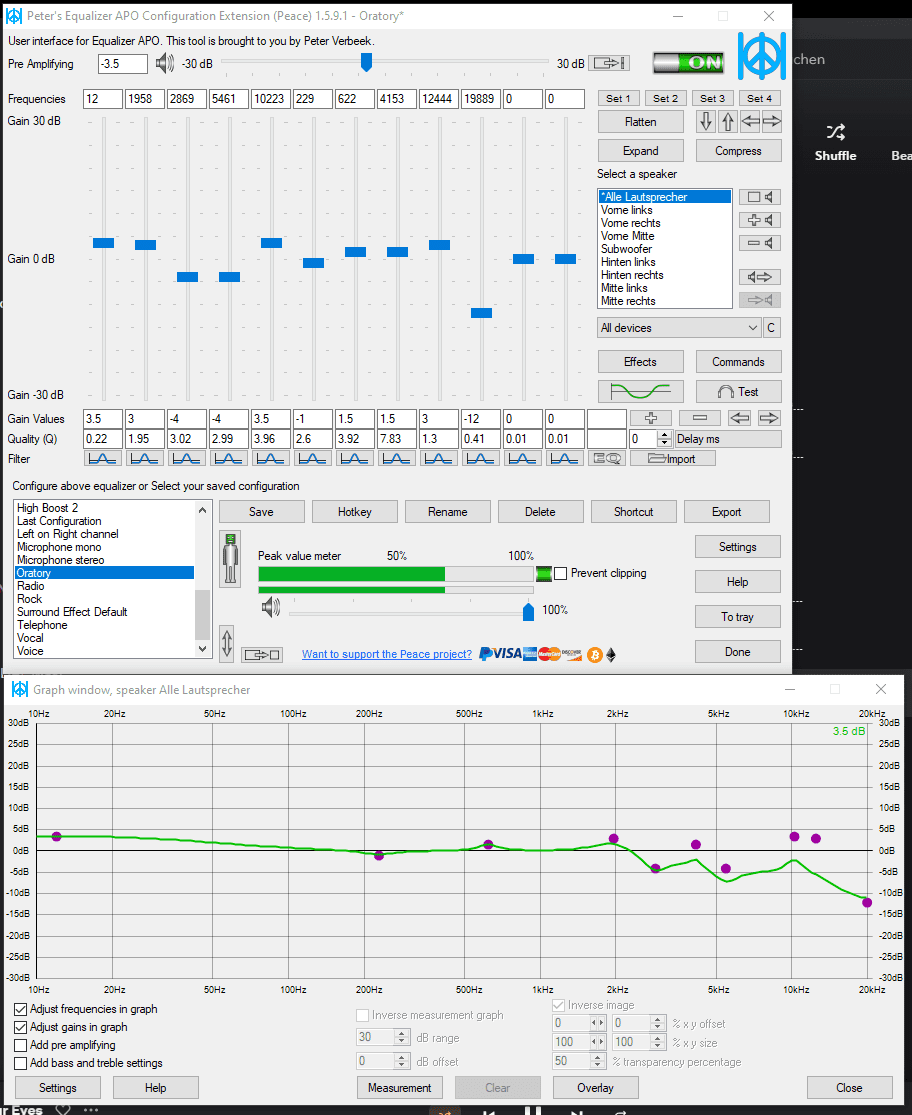
Task: Click the arrow-box icon below Save
Action: (x=262, y=654)
